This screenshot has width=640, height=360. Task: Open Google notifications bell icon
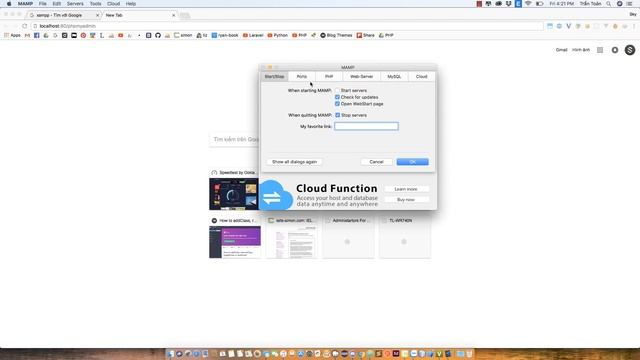(x=615, y=50)
